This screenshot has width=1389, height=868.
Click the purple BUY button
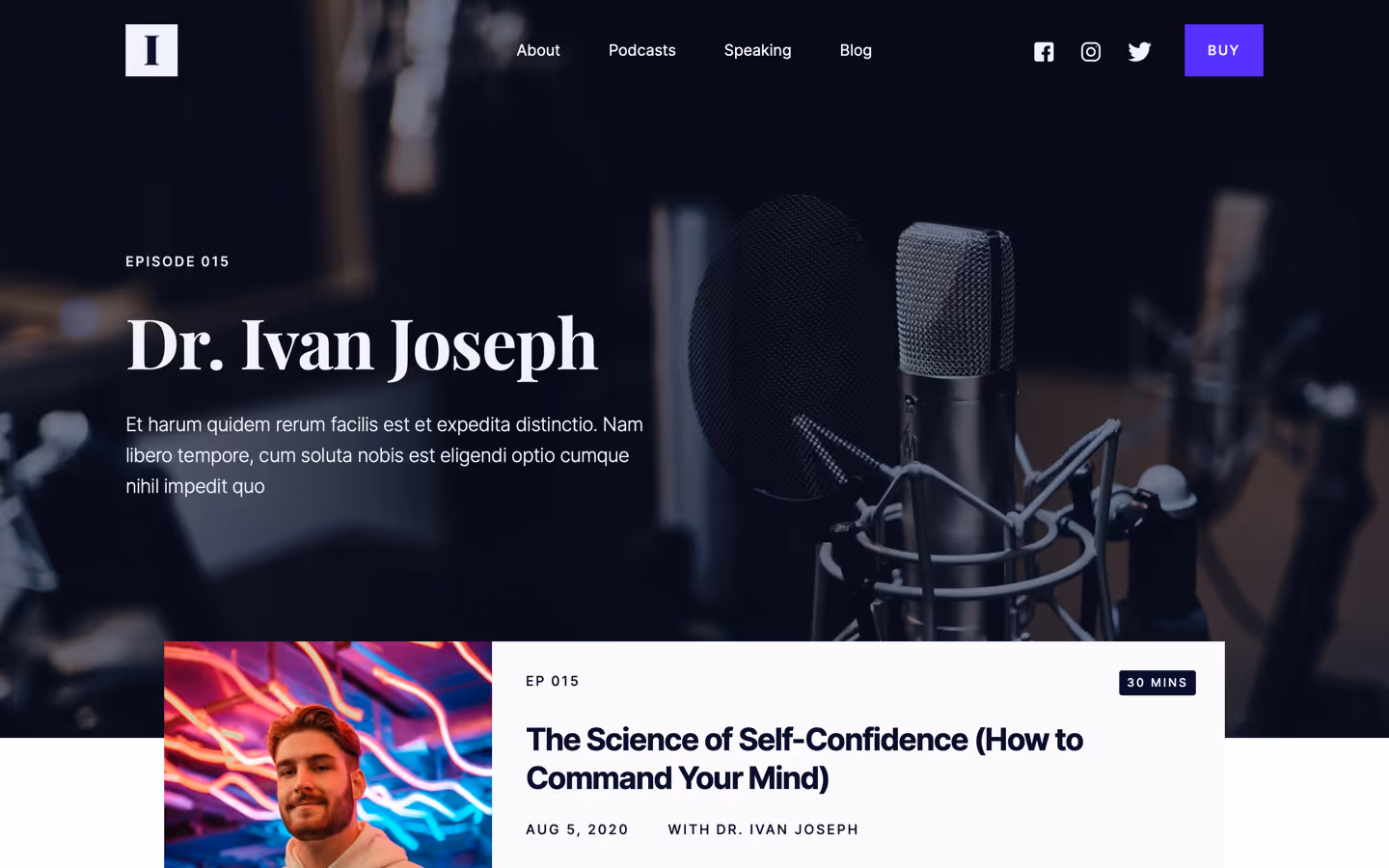click(x=1223, y=50)
